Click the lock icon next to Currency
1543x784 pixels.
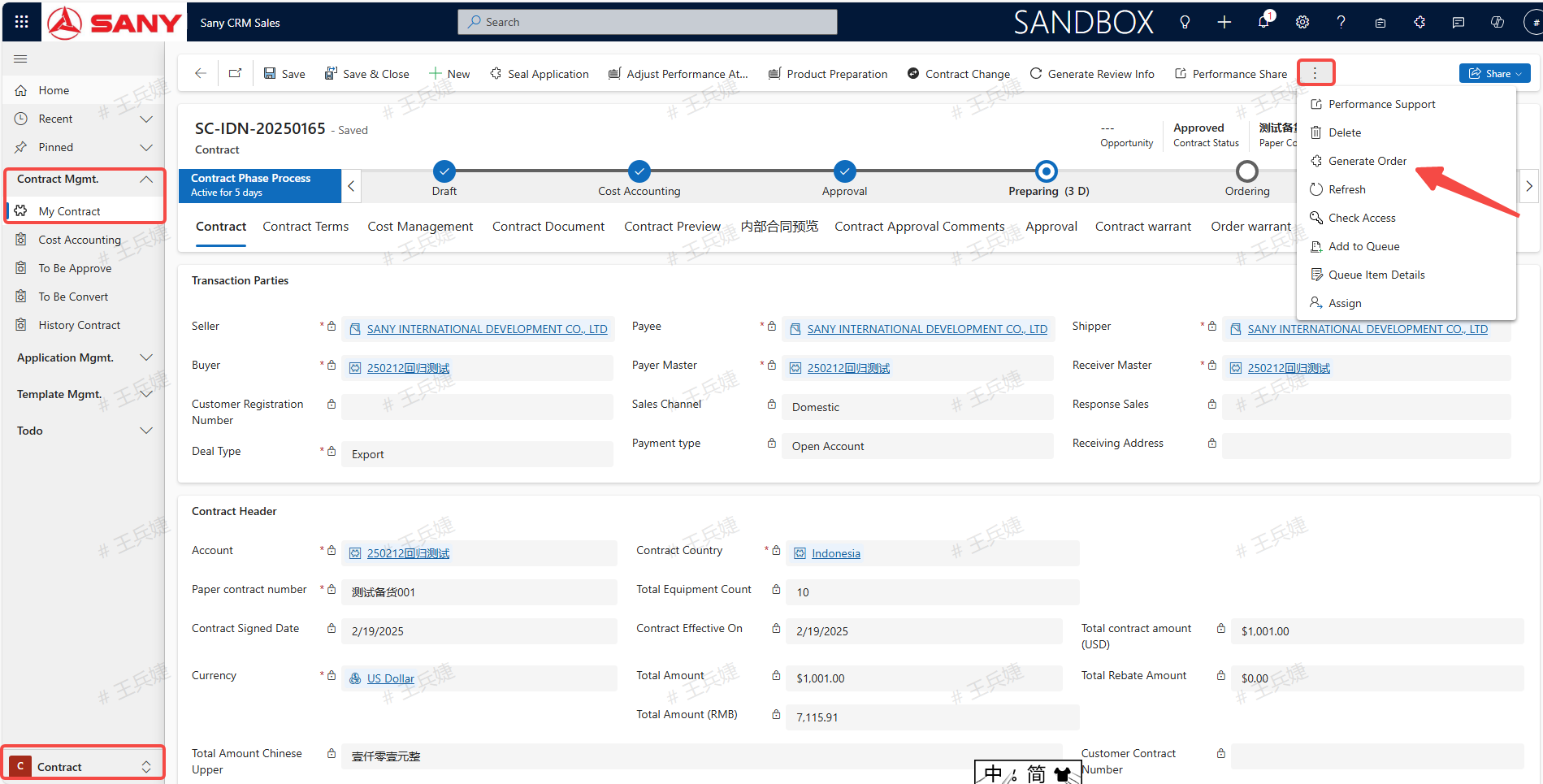331,675
